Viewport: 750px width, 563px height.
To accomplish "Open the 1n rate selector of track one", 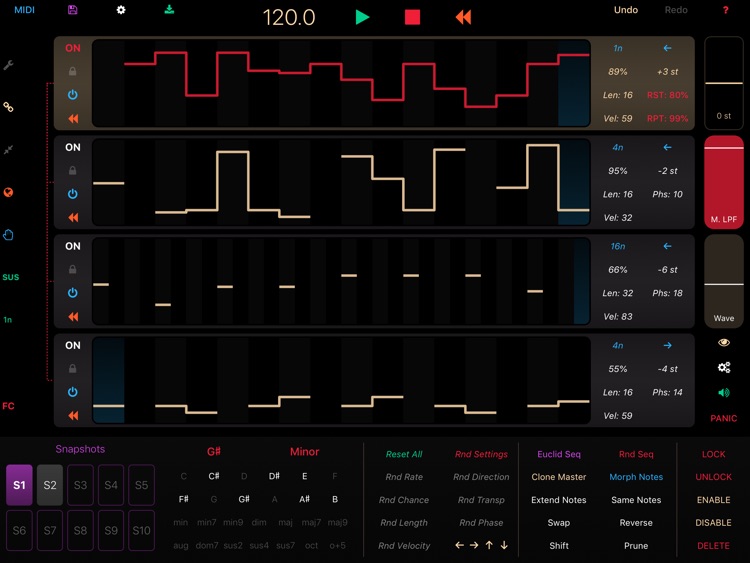I will tap(618, 48).
